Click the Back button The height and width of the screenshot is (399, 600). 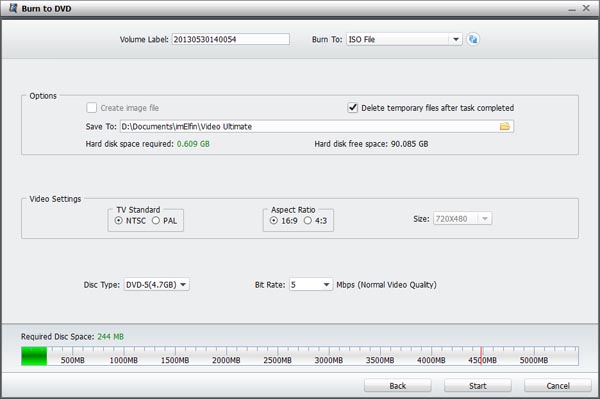(398, 386)
